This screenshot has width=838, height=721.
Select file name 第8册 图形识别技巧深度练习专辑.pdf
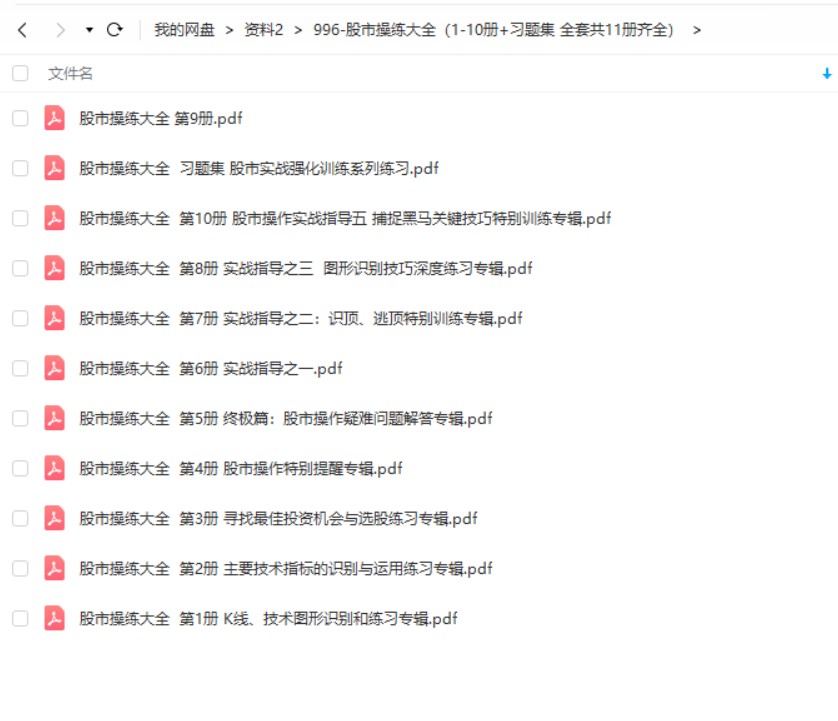(x=306, y=268)
